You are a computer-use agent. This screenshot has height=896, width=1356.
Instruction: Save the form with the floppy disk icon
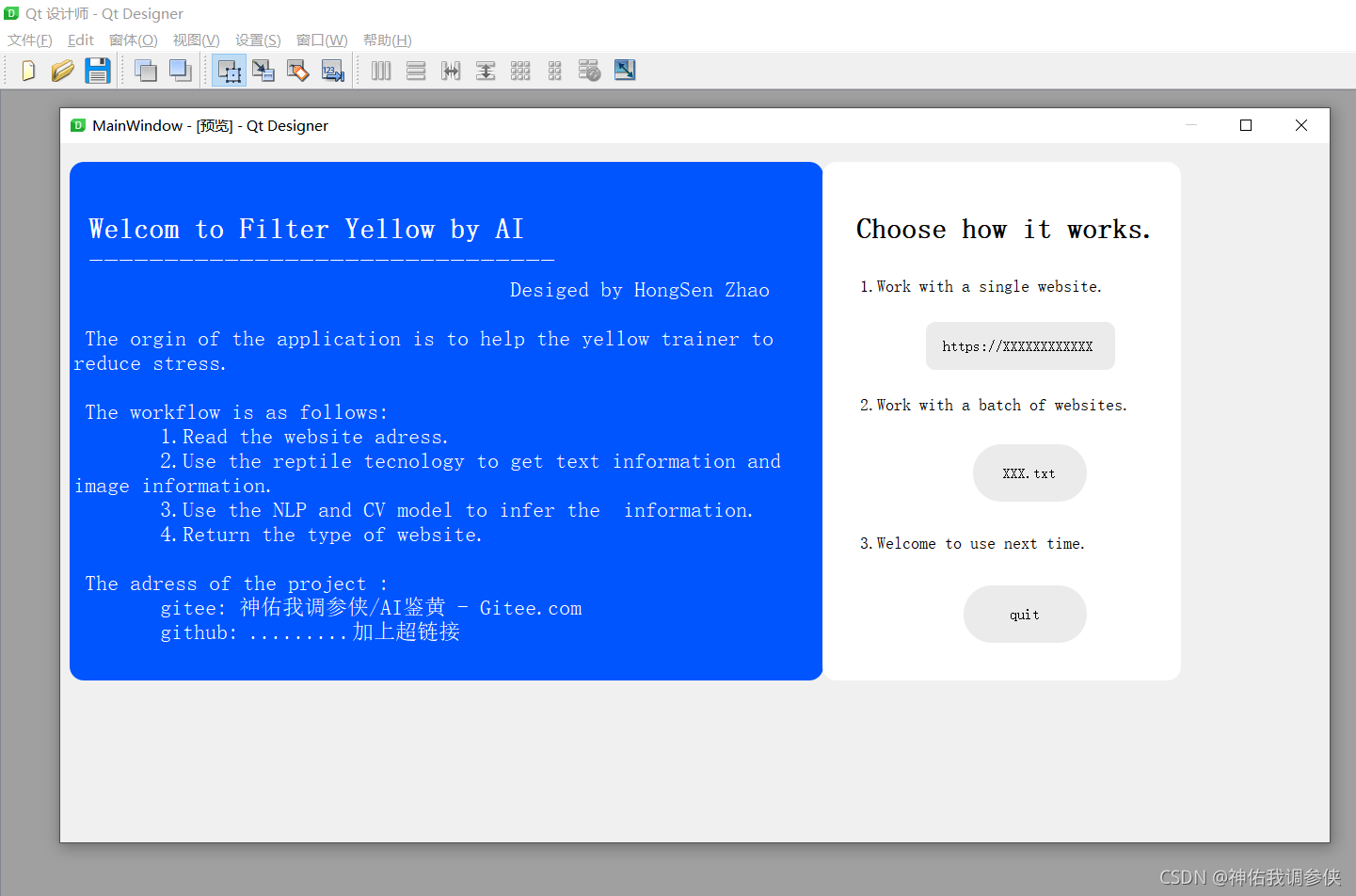click(98, 71)
